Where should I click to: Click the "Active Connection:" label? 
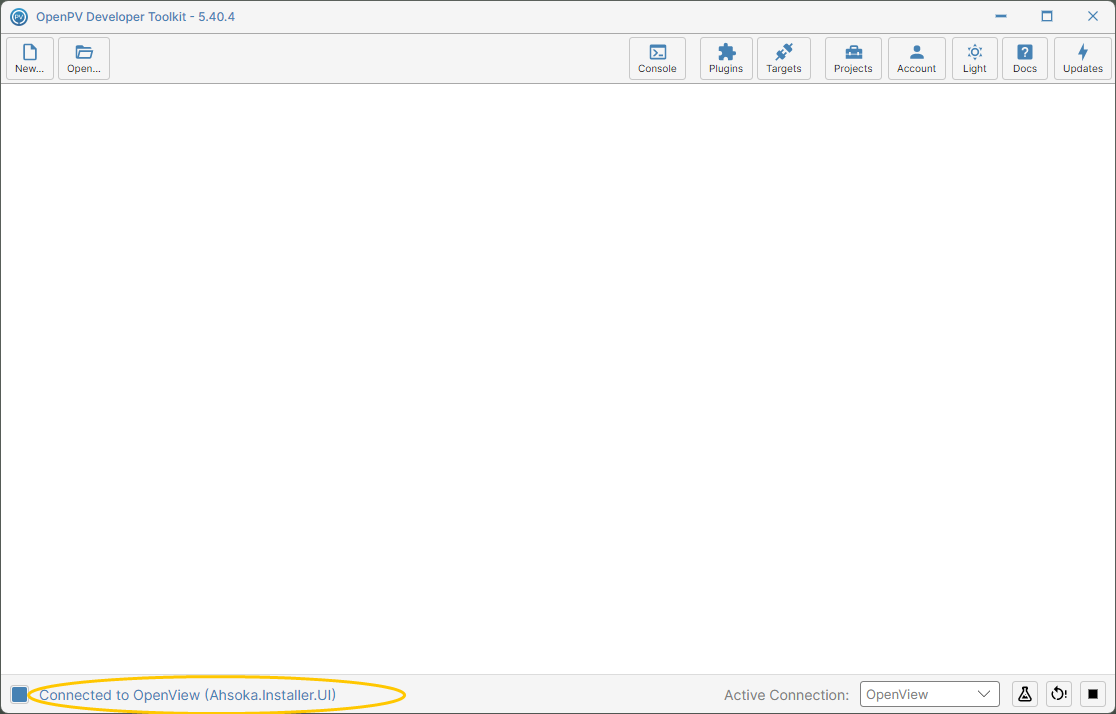[x=786, y=695]
